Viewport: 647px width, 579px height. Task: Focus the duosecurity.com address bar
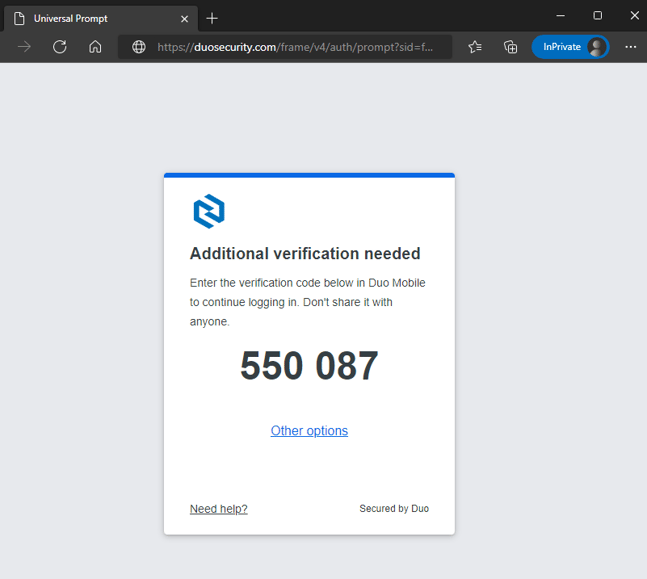[285, 47]
